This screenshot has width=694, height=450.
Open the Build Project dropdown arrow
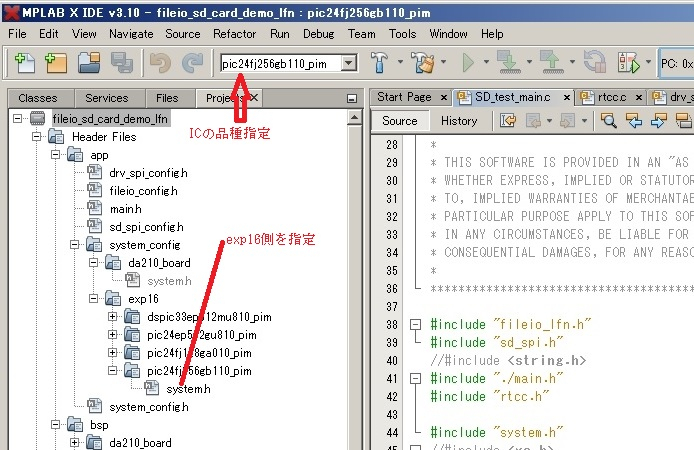[x=400, y=62]
